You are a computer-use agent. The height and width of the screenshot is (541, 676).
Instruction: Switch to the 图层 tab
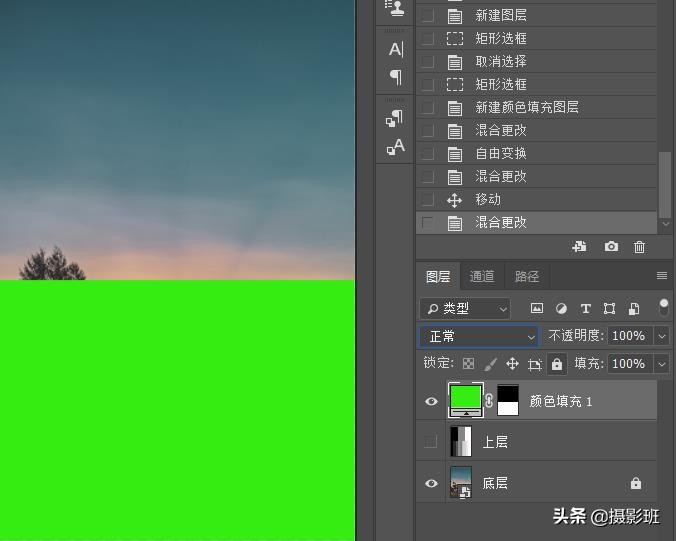point(438,276)
